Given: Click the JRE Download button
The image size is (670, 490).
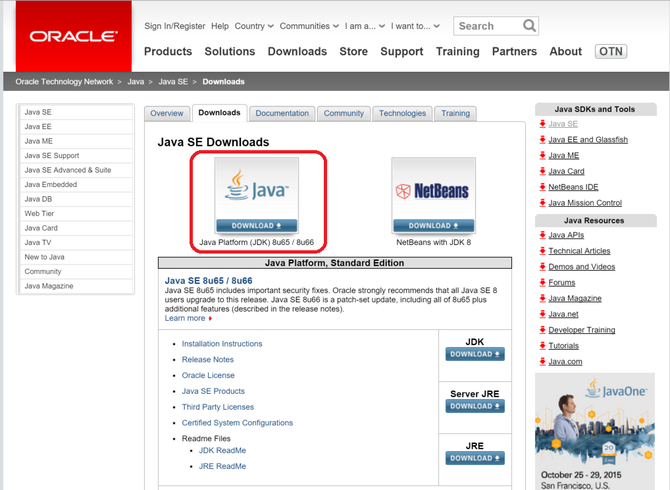Looking at the screenshot, I should 475,458.
